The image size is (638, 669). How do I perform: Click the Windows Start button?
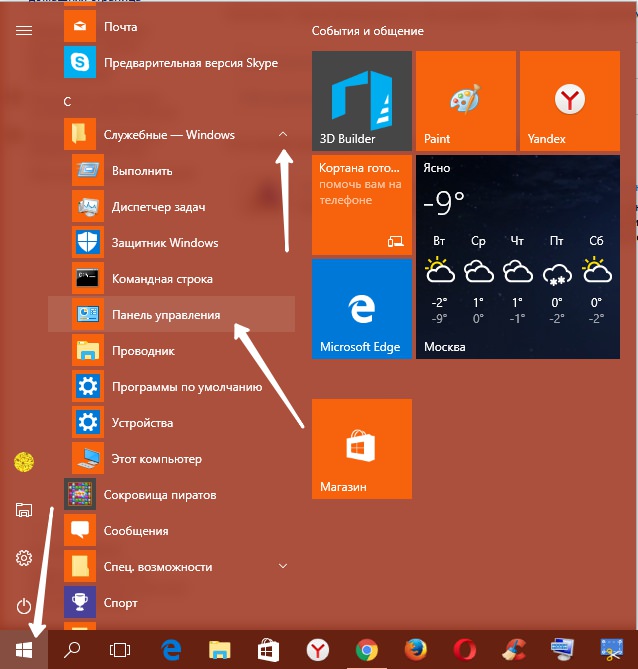click(x=24, y=650)
